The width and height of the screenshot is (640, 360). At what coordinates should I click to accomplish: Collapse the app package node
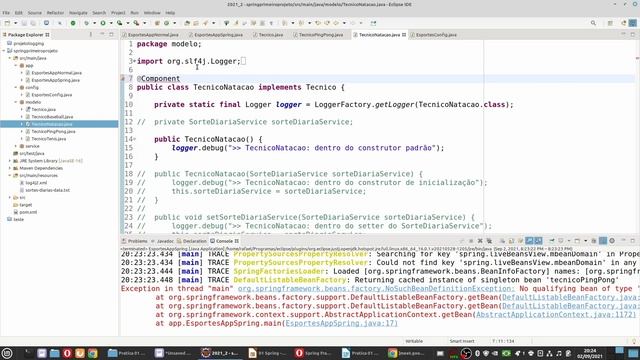pyautogui.click(x=16, y=65)
